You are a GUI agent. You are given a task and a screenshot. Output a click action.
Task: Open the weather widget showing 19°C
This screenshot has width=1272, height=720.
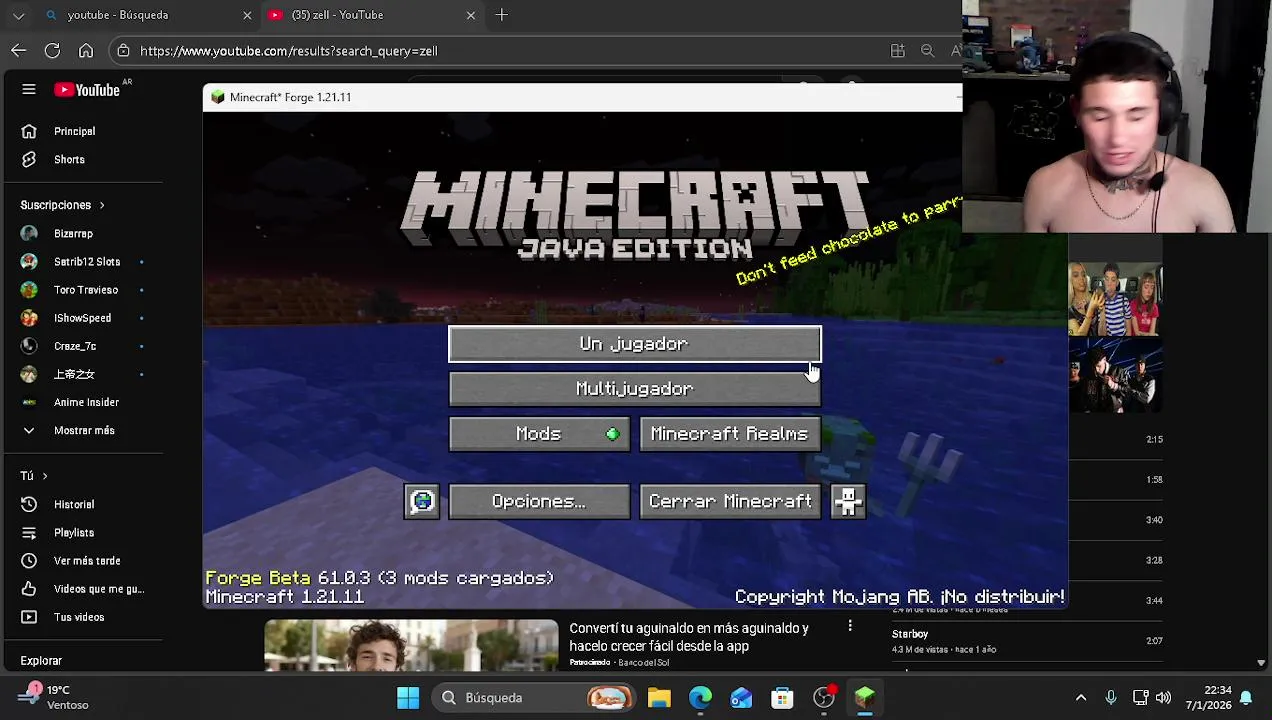(55, 697)
